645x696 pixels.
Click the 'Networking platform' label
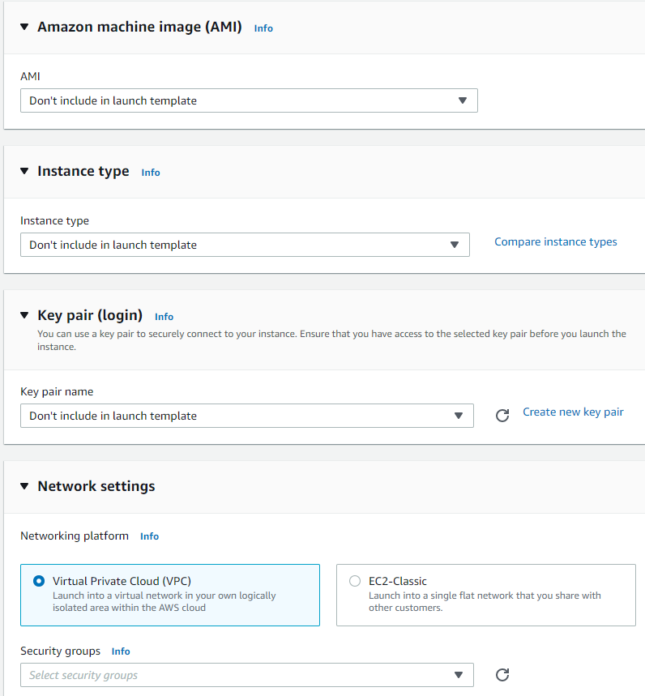(x=75, y=536)
